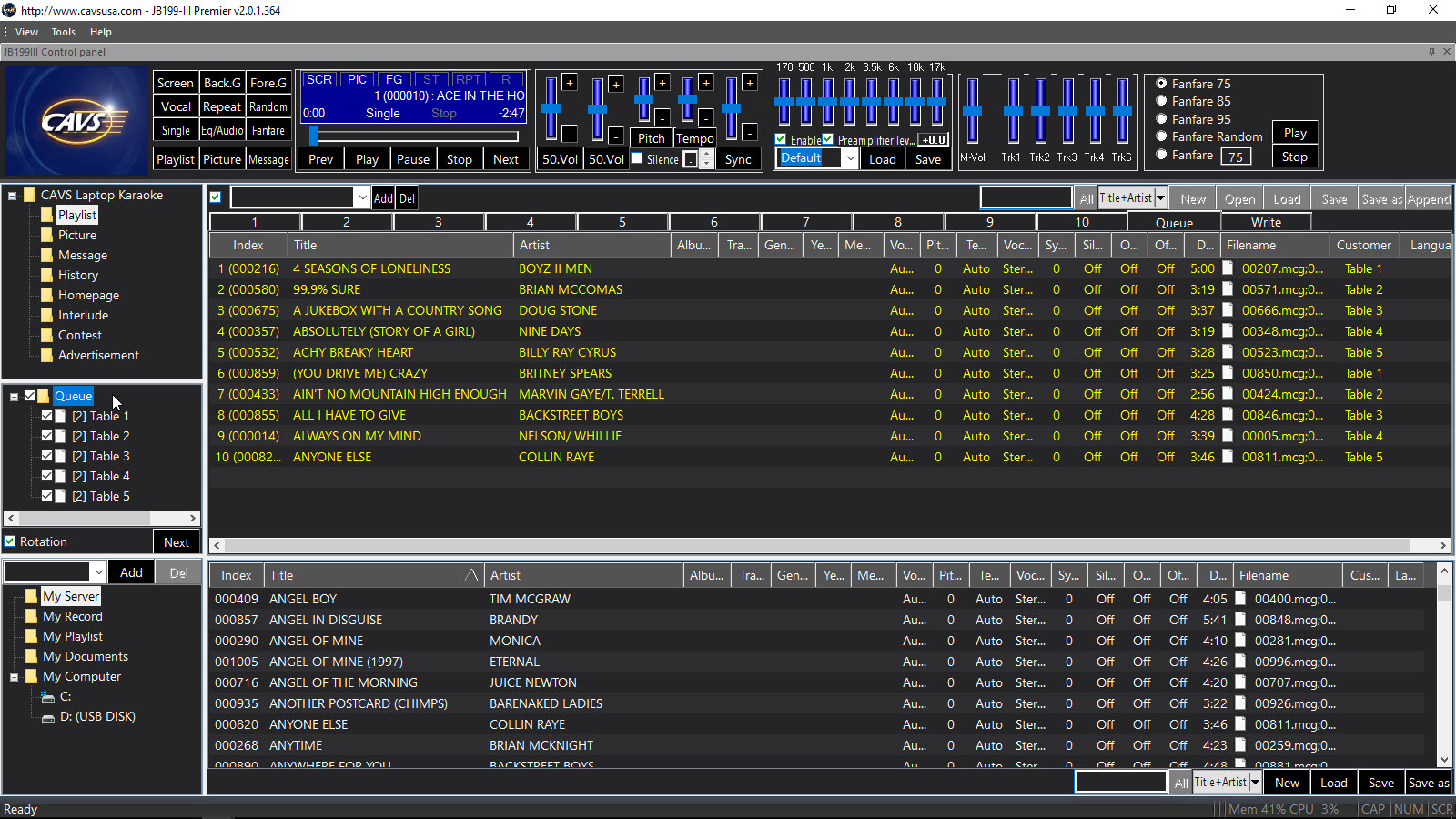Click the Sync button

point(738,159)
